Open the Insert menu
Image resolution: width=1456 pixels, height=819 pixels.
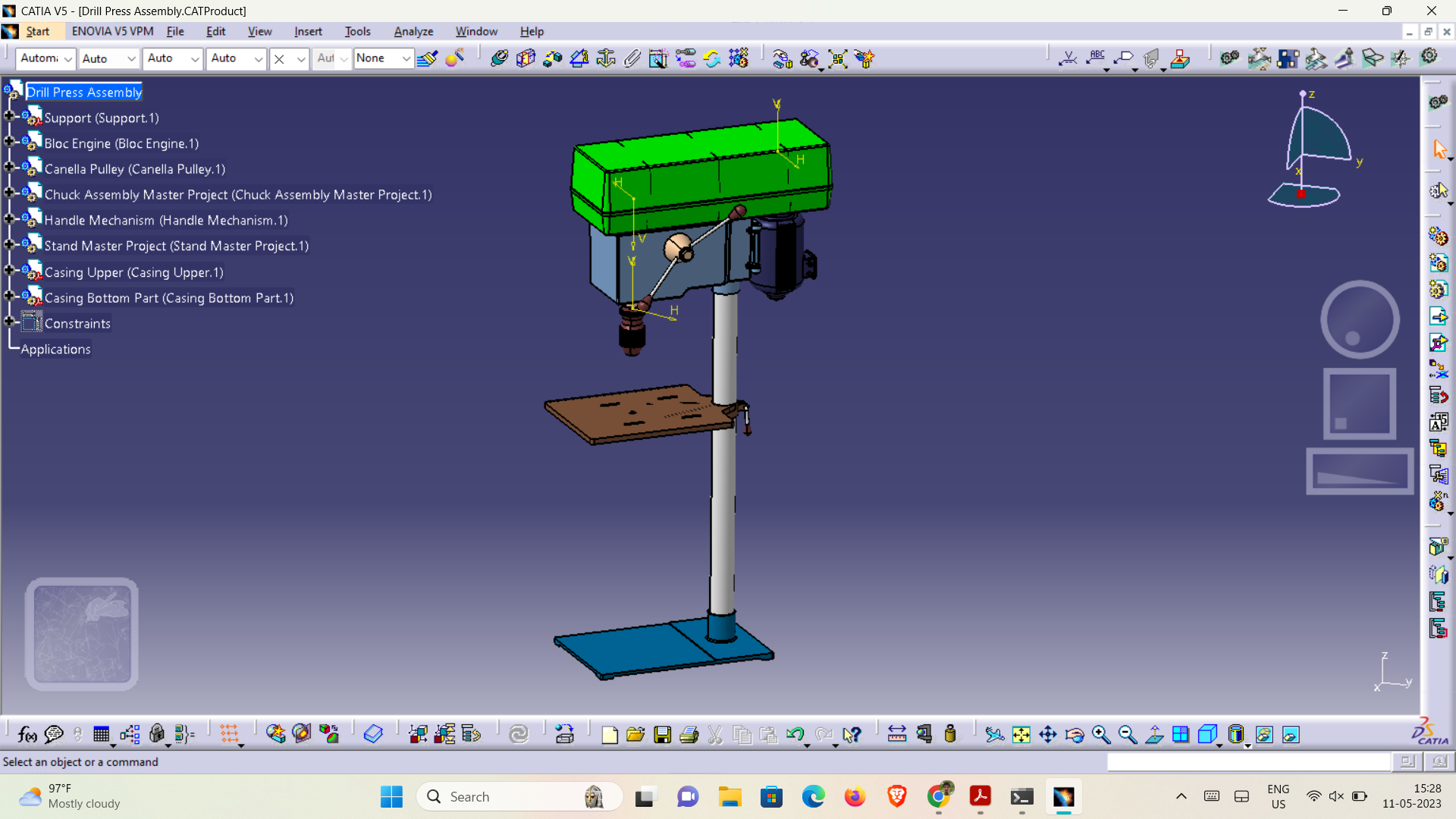pyautogui.click(x=308, y=31)
